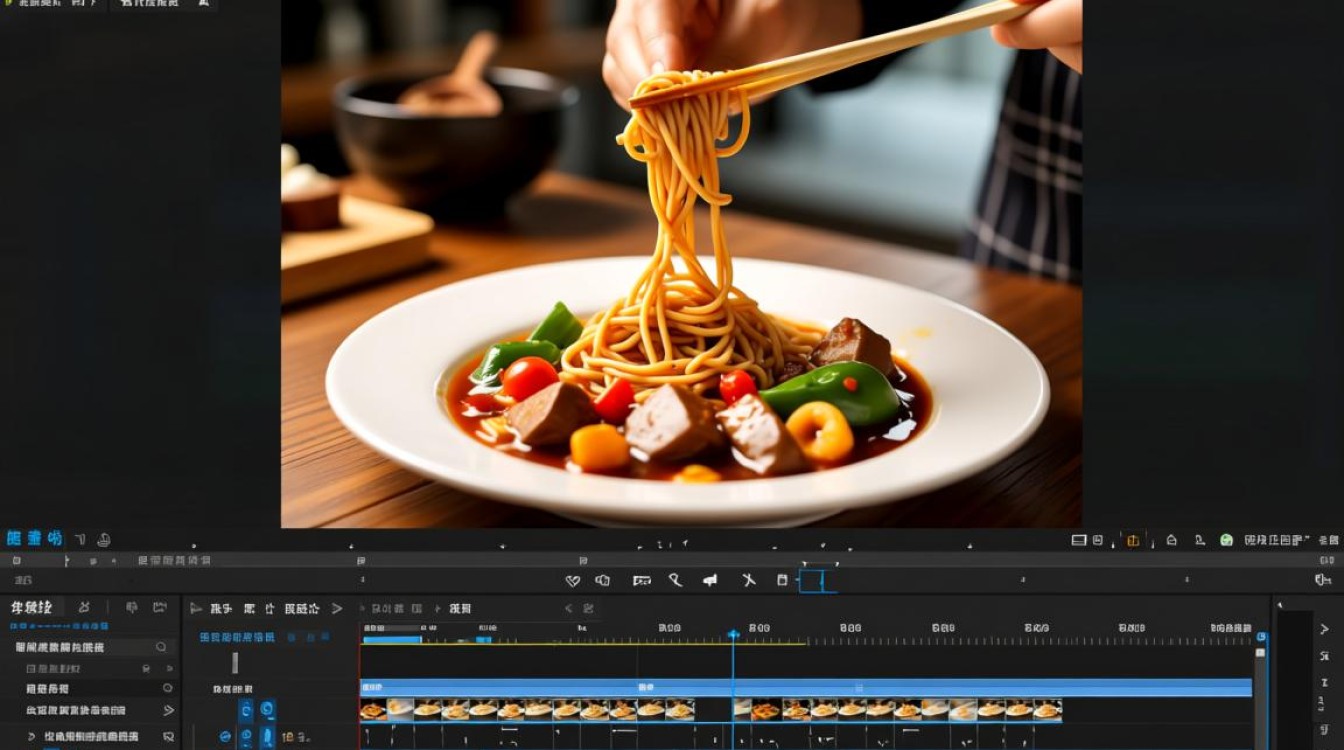Click the left chevron above the timeline ruler
1344x750 pixels.
tap(569, 608)
